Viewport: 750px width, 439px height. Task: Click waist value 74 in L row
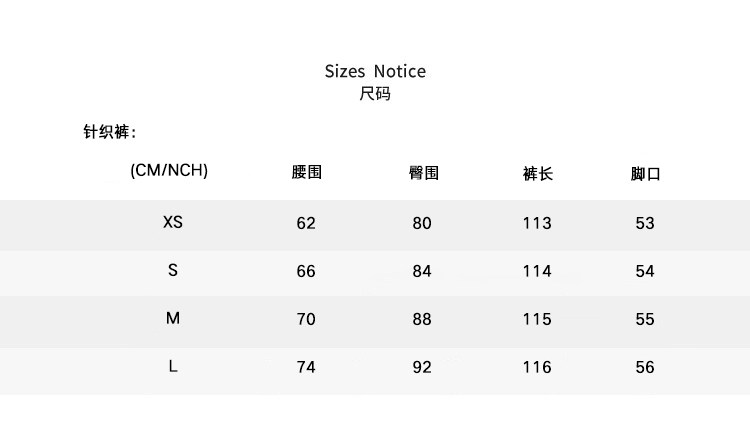point(306,367)
